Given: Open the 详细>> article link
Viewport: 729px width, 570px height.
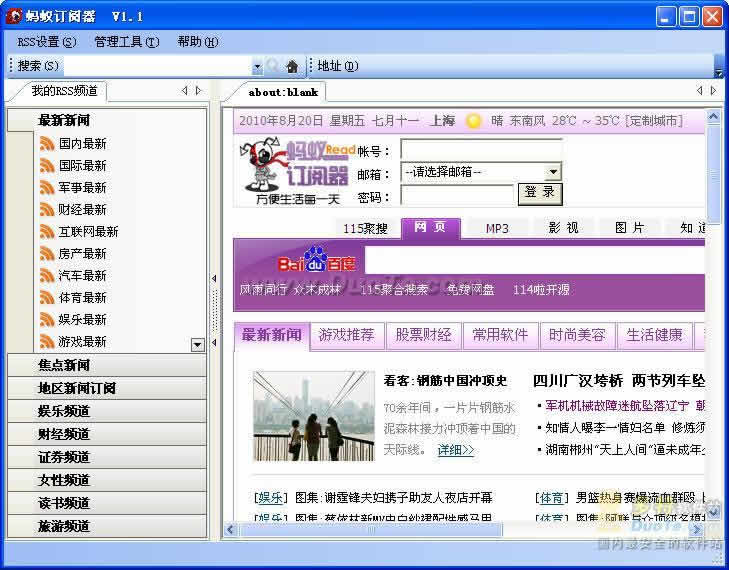Looking at the screenshot, I should pos(455,451).
